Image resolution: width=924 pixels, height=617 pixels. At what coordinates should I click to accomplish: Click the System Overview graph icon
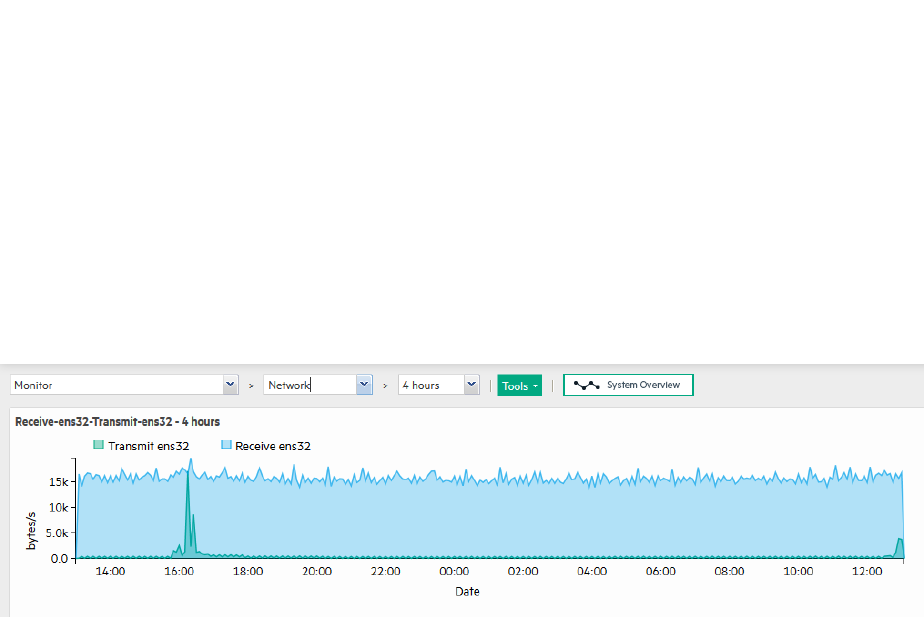click(586, 385)
